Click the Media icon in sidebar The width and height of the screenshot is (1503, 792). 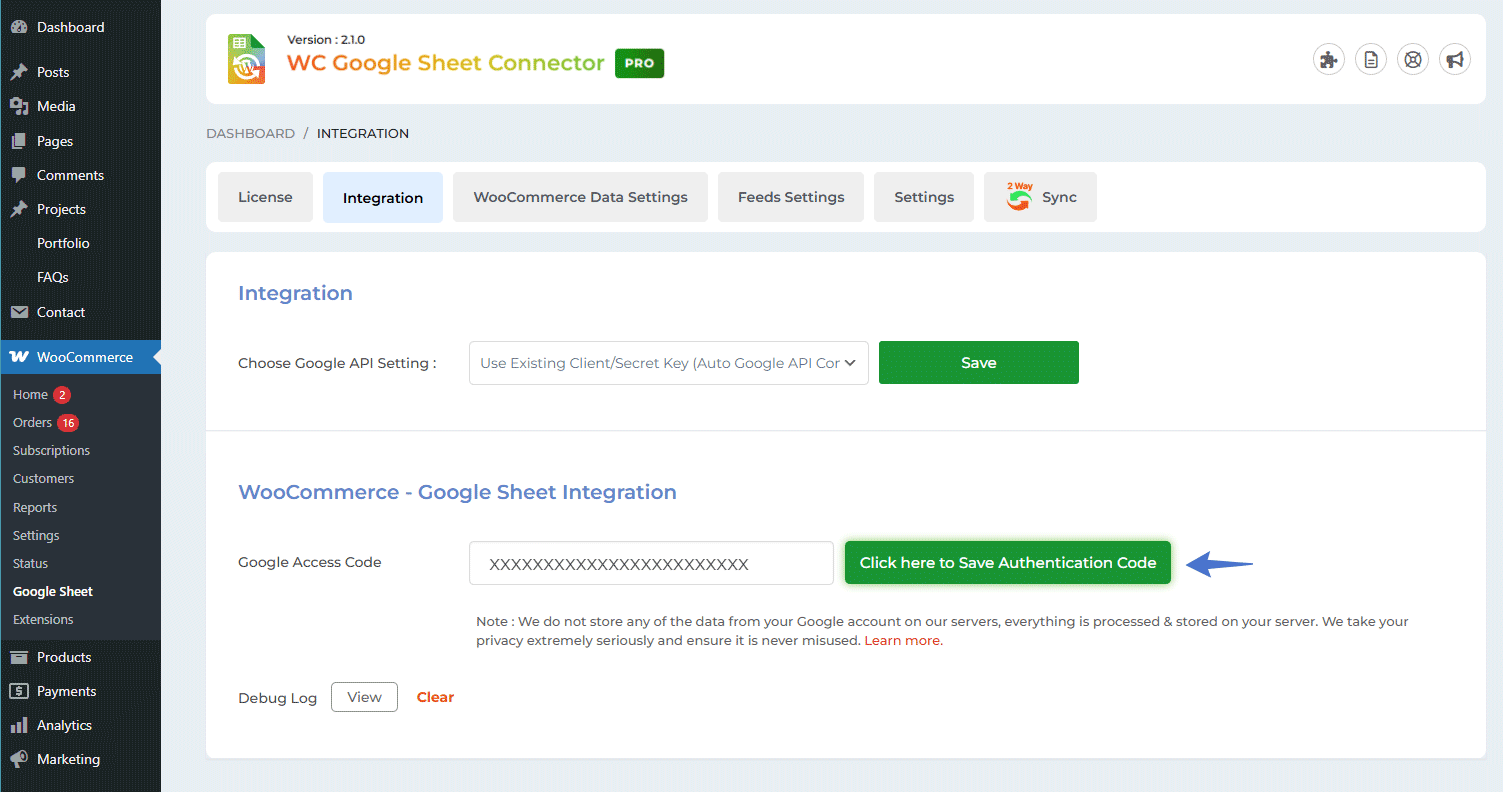19,106
